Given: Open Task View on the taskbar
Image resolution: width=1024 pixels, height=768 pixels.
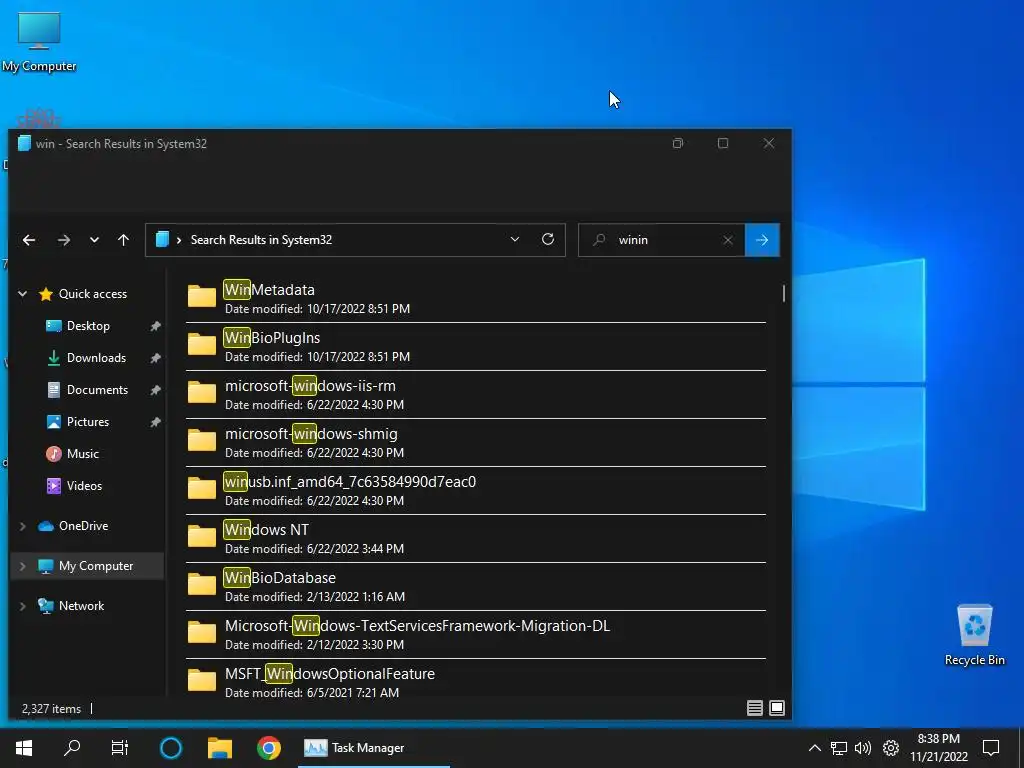Looking at the screenshot, I should [120, 748].
